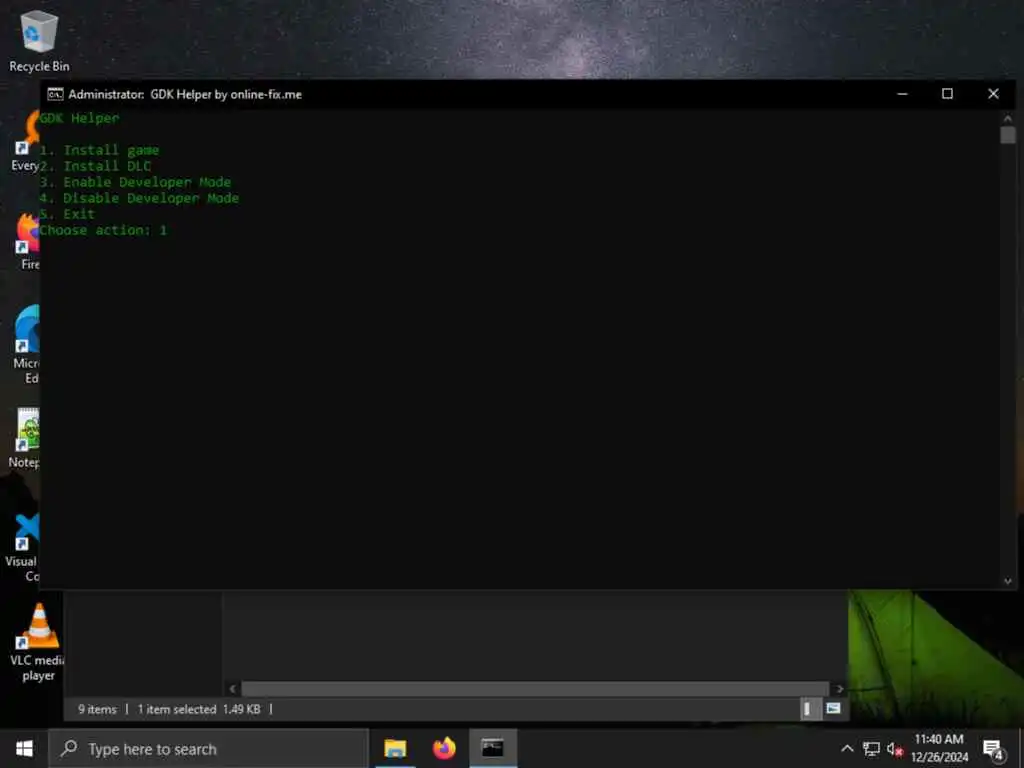1024x768 pixels.
Task: Open the Notepad++ desktop shortcut
Action: (x=24, y=438)
